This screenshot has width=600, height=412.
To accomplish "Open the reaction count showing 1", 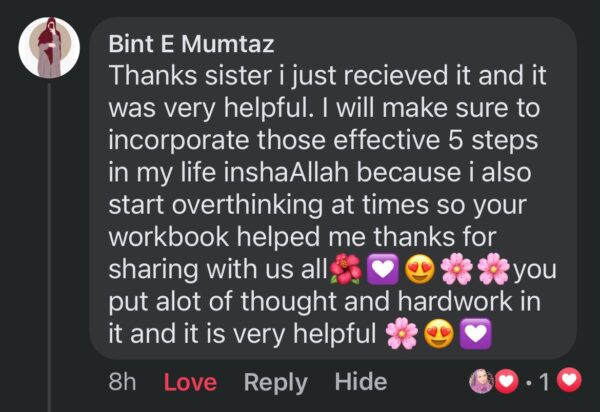I will tap(545, 381).
